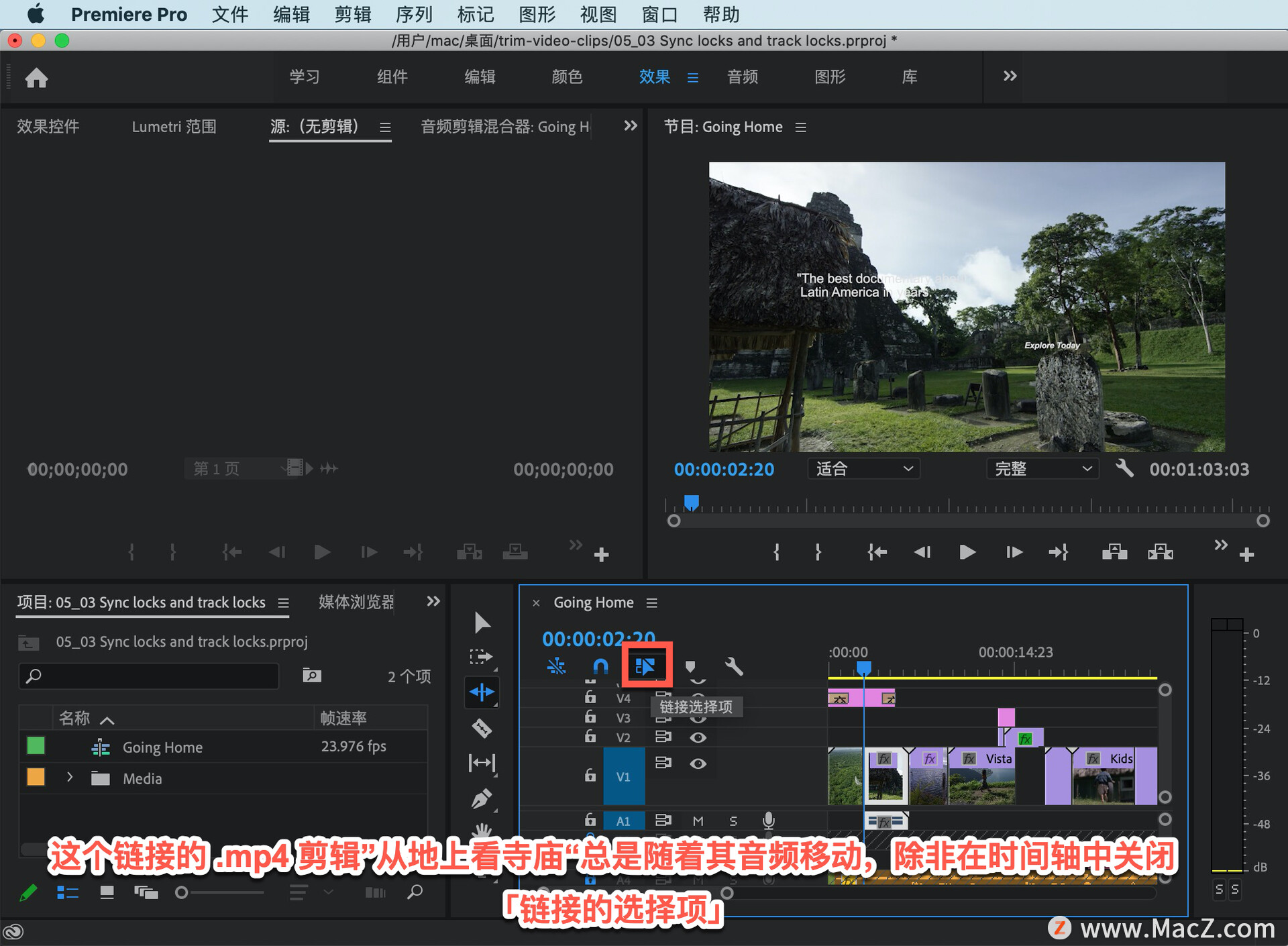
Task: Open Project panel menu icon
Action: (x=283, y=602)
